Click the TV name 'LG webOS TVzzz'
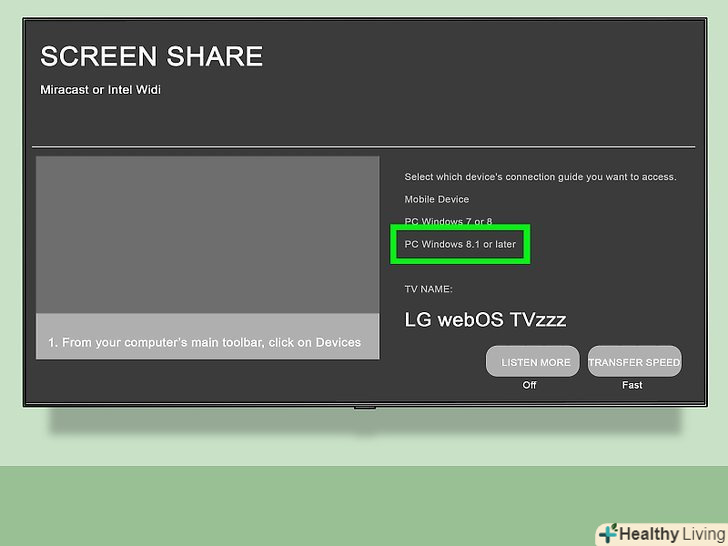This screenshot has height=546, width=728. [485, 319]
